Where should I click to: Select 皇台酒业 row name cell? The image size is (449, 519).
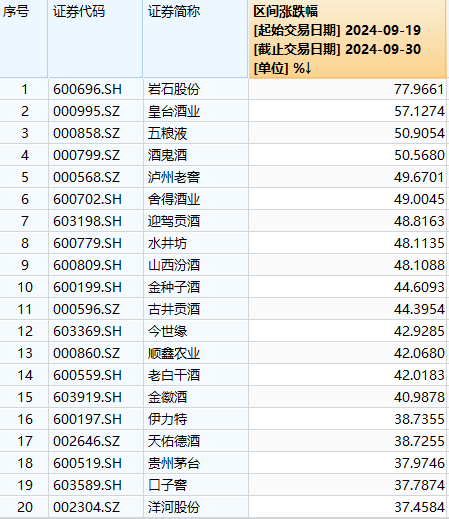coord(196,111)
